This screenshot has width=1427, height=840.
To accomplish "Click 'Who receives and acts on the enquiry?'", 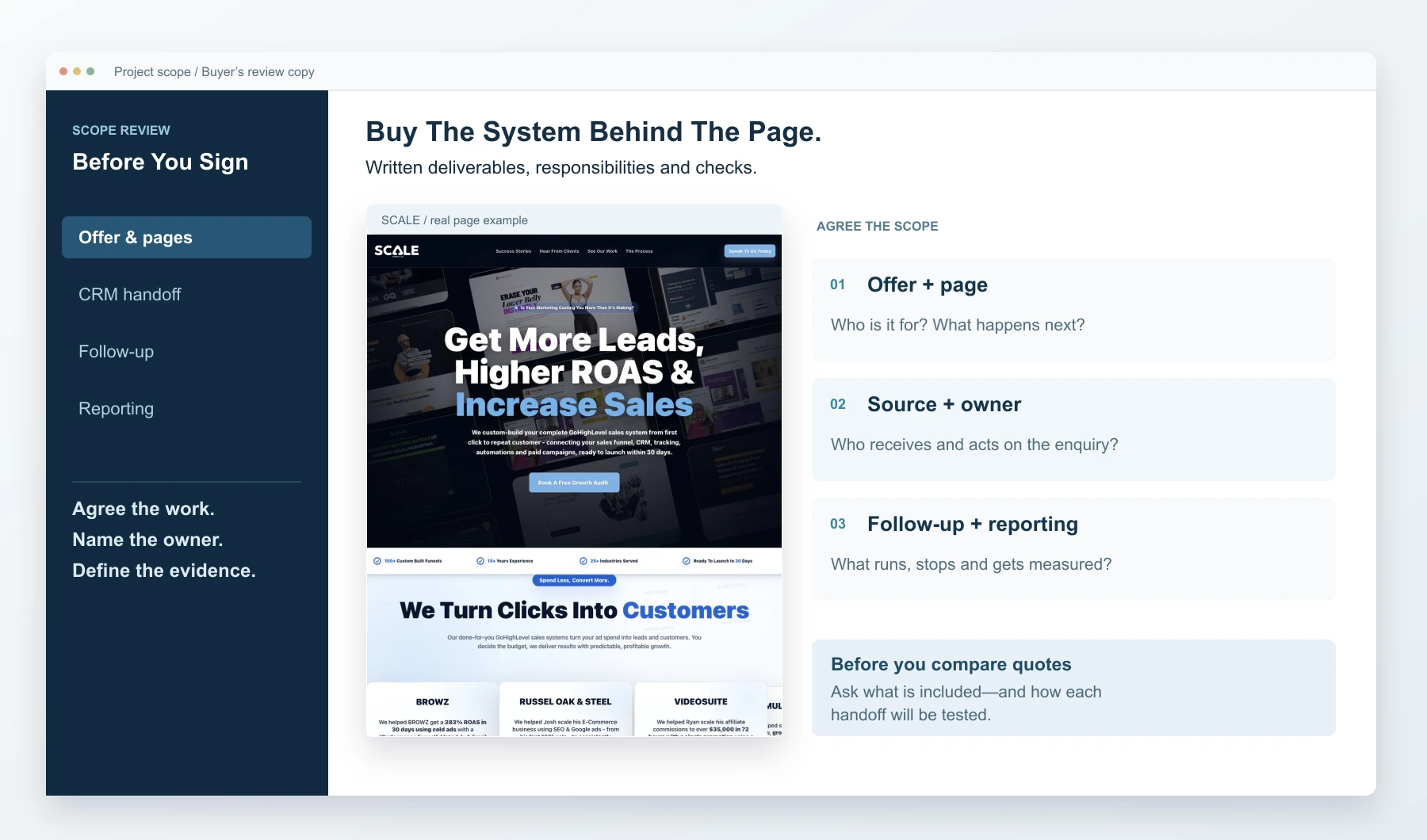I will click(974, 445).
